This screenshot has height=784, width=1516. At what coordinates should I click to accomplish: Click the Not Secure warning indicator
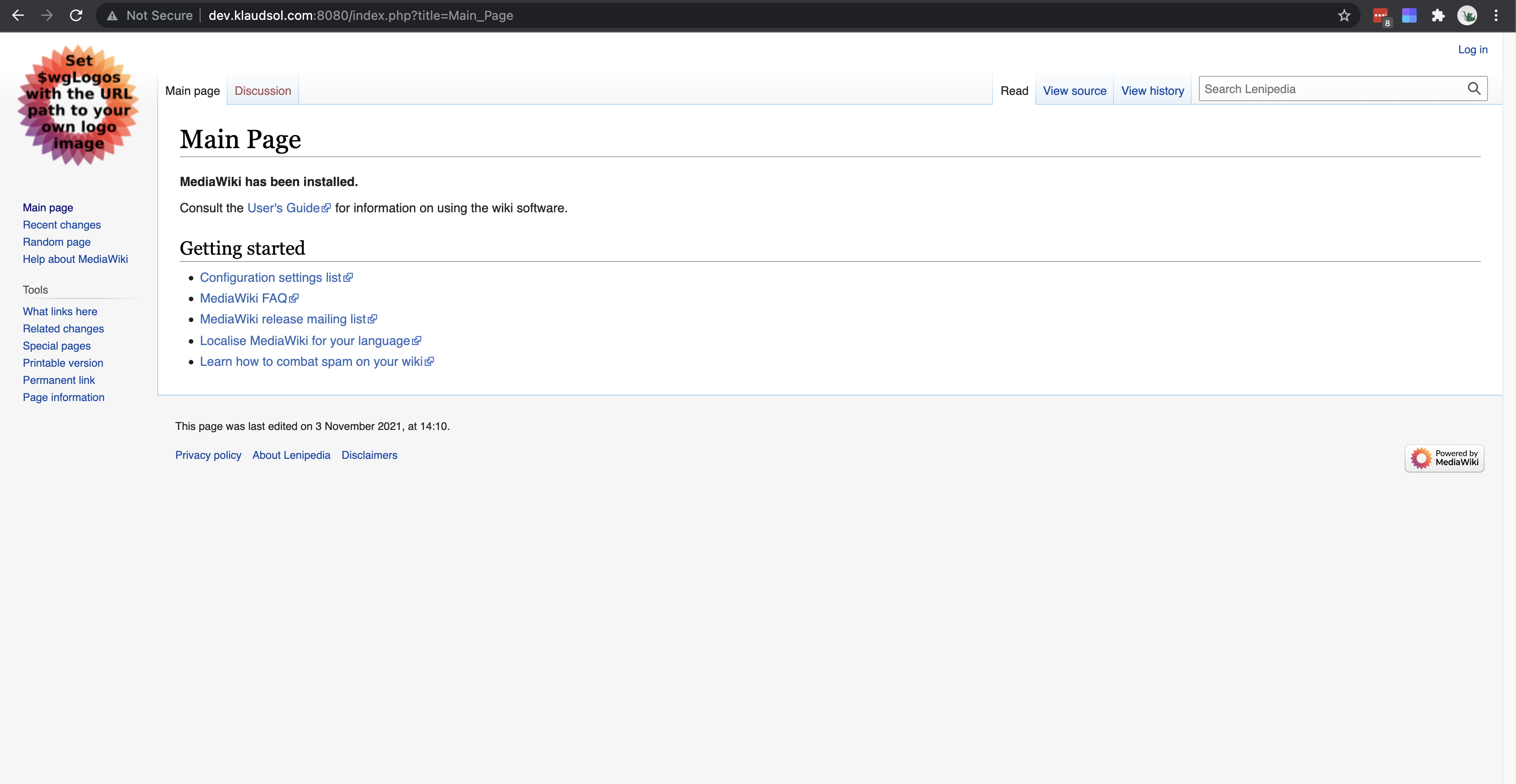tap(150, 15)
